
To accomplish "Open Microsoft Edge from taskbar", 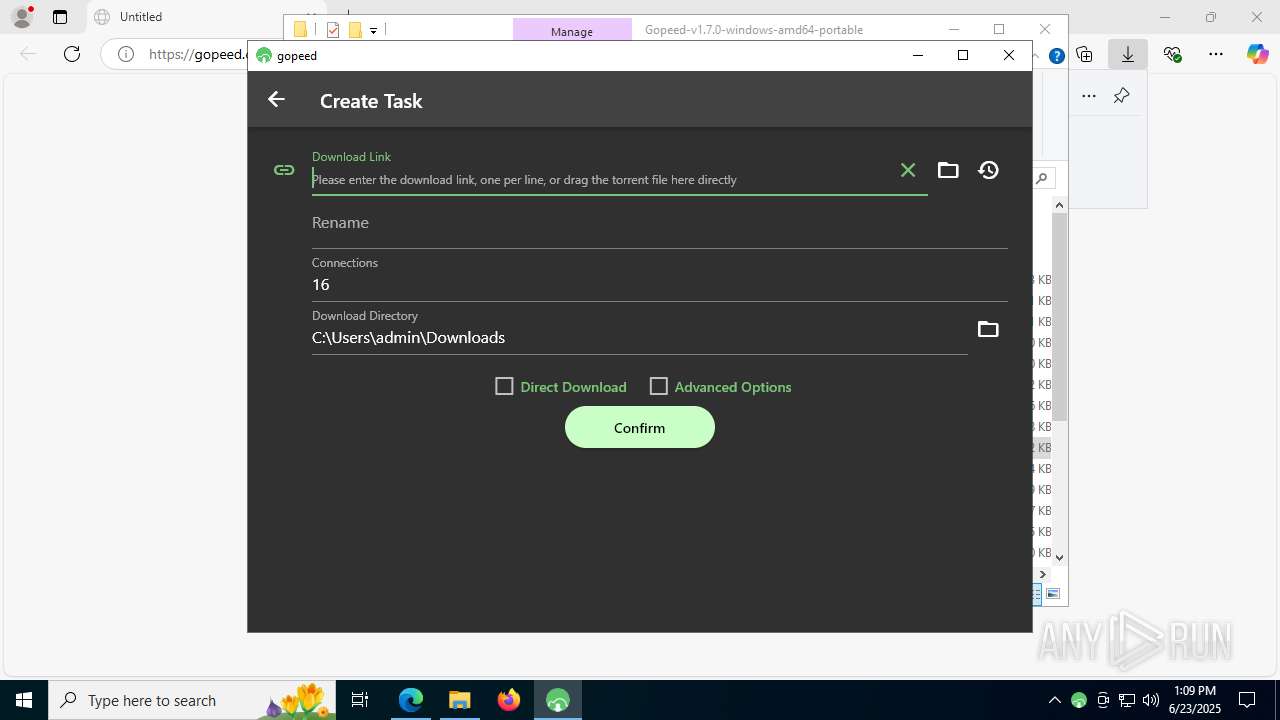I will click(x=411, y=700).
